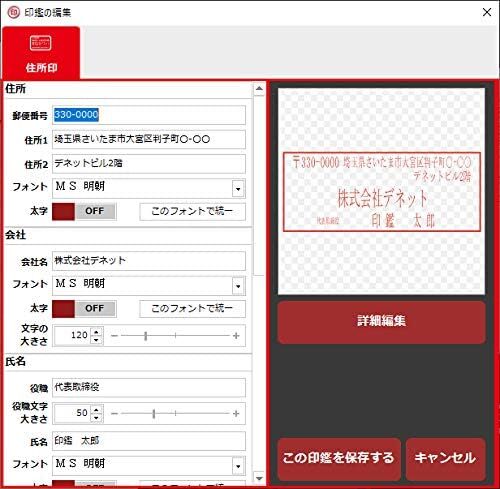Increase 文字の大きさ value with up arrow
Screen dimensions: 500x489
(x=96, y=331)
